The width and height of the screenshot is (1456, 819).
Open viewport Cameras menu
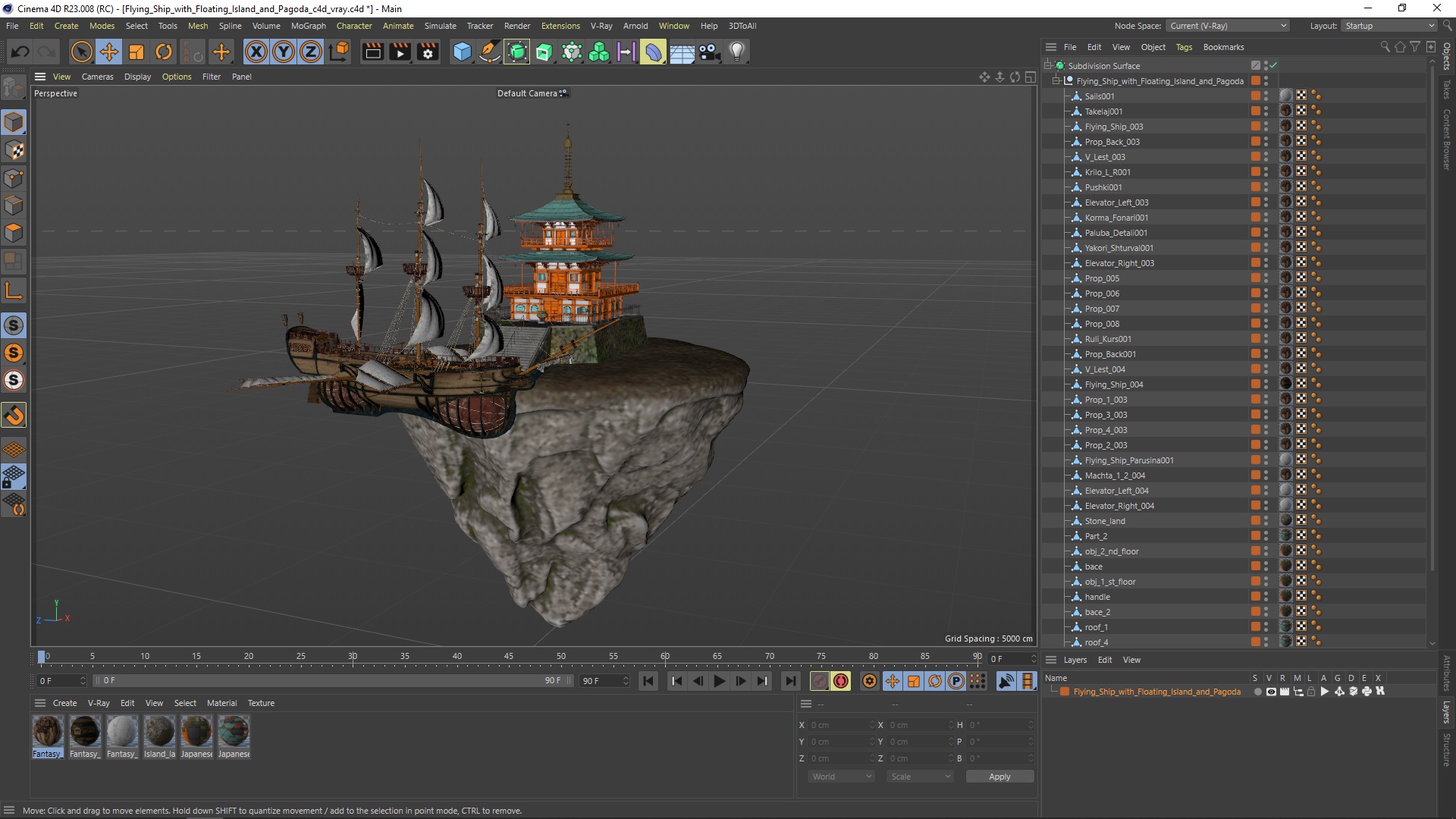97,77
